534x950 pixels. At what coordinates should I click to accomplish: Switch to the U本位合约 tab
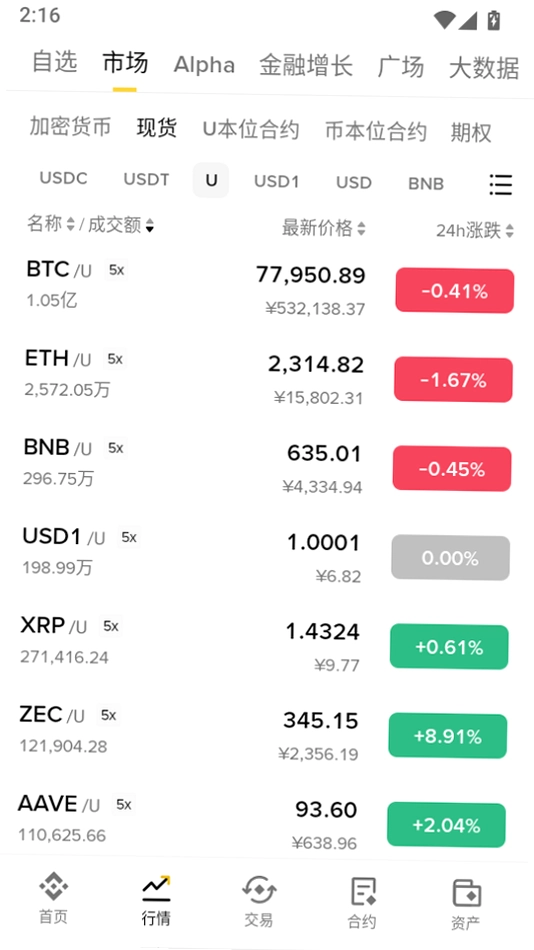(251, 130)
